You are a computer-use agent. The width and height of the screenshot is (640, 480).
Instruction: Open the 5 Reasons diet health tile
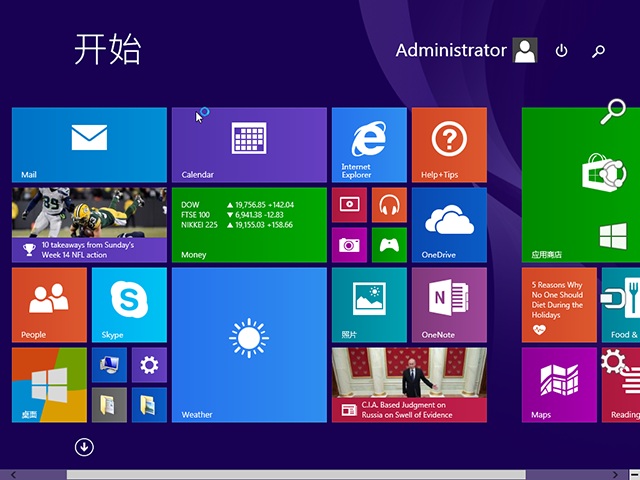[x=559, y=305]
